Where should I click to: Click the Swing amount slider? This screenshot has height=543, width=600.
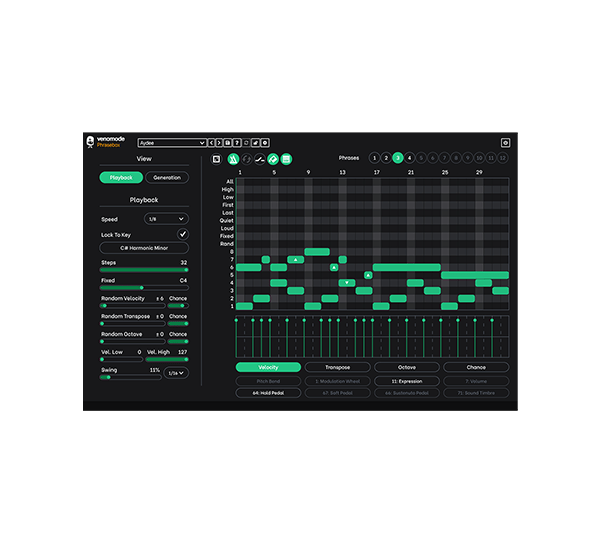tap(130, 377)
